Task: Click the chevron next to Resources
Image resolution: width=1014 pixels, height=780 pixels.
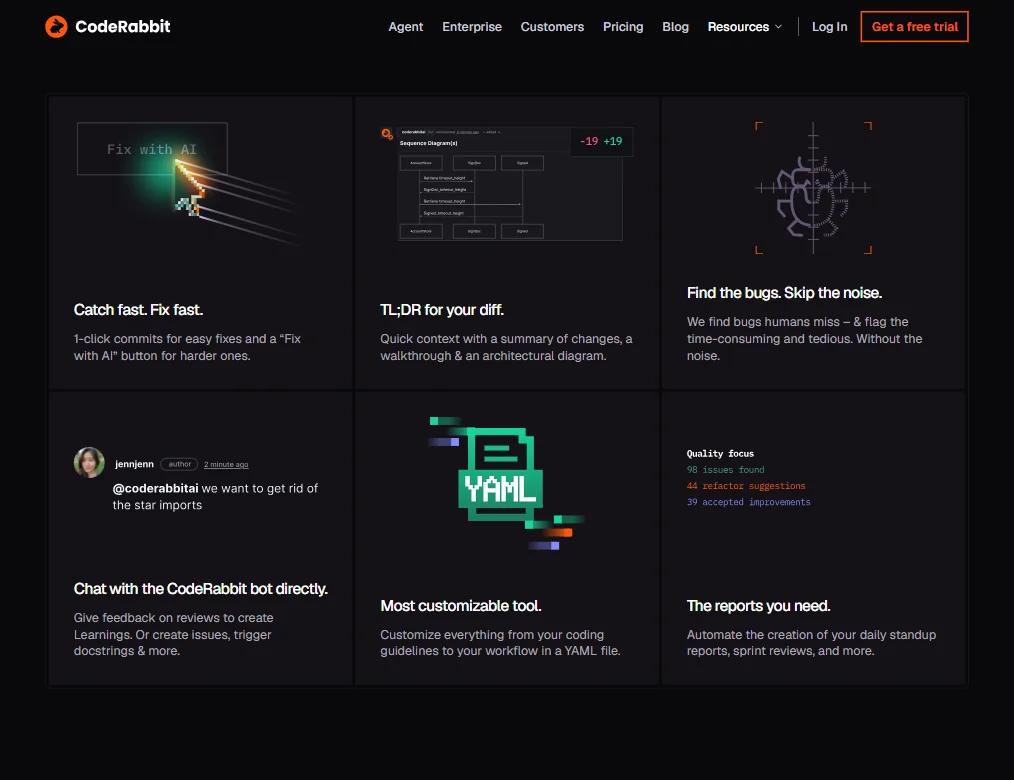Action: tap(778, 27)
